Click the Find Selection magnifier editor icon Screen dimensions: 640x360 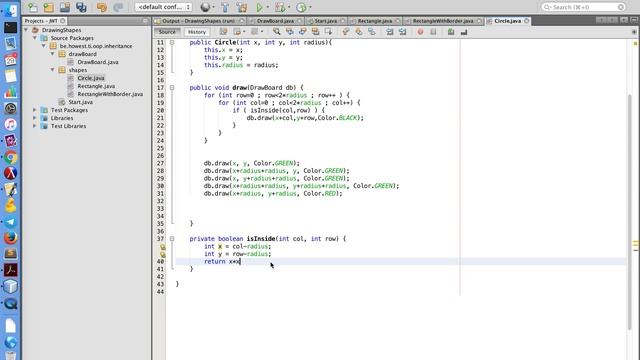coord(276,32)
